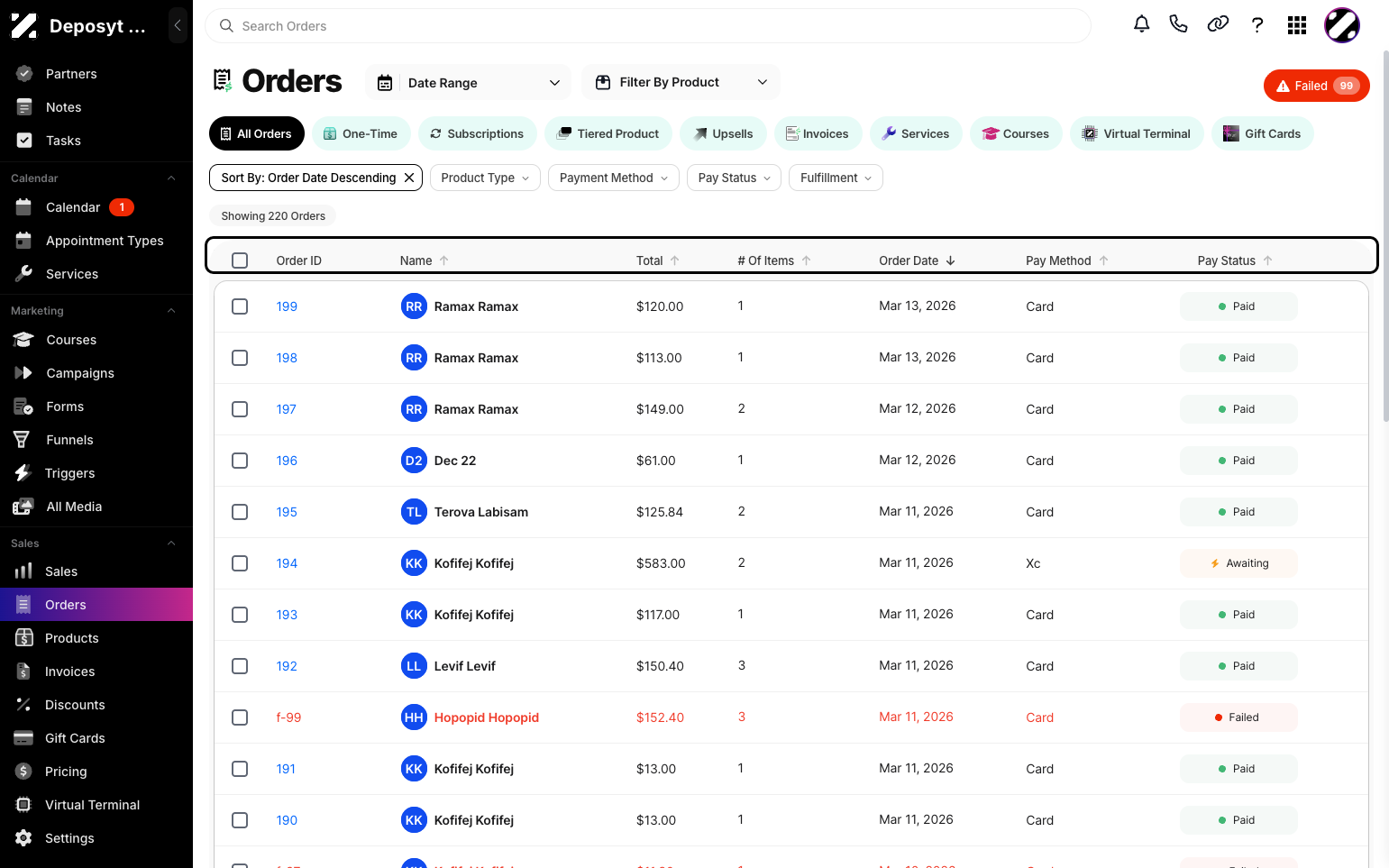Click the Deposyt logo

coord(24,25)
